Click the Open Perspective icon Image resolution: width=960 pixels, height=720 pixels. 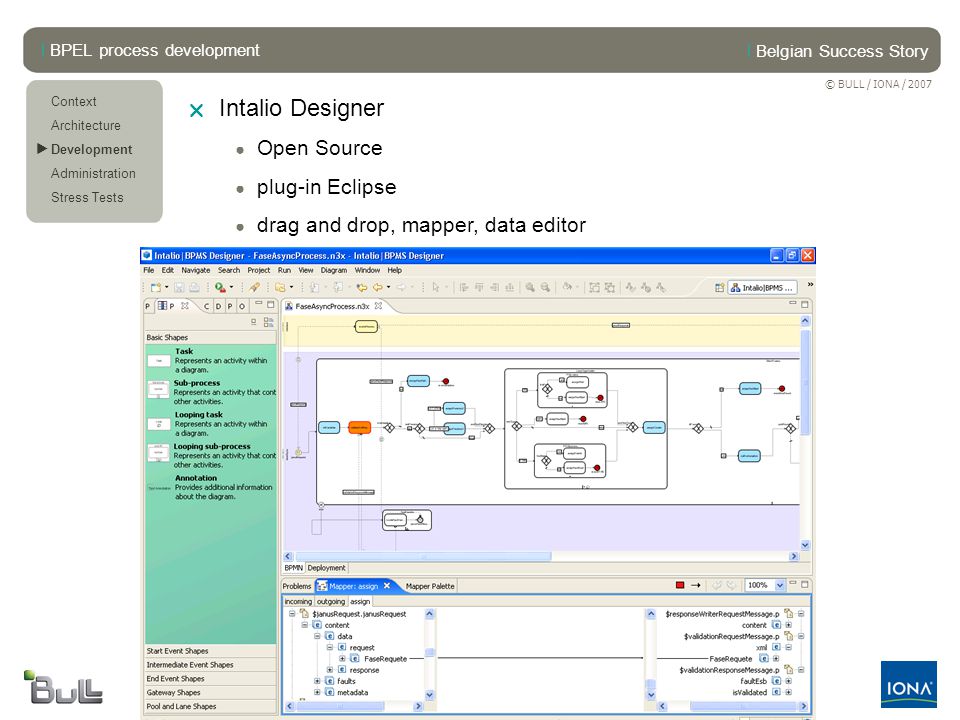point(719,287)
